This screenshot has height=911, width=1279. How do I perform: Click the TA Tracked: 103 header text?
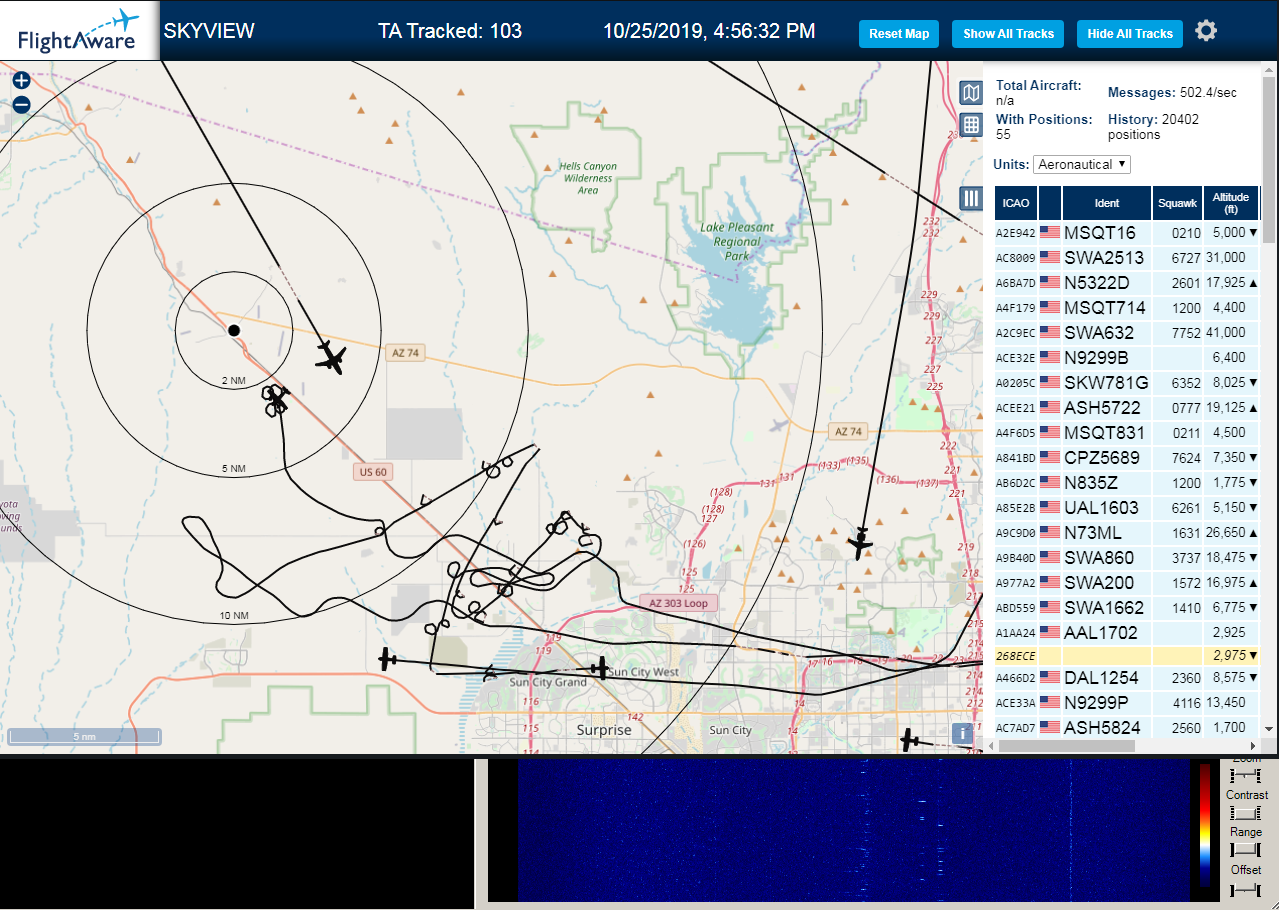450,31
